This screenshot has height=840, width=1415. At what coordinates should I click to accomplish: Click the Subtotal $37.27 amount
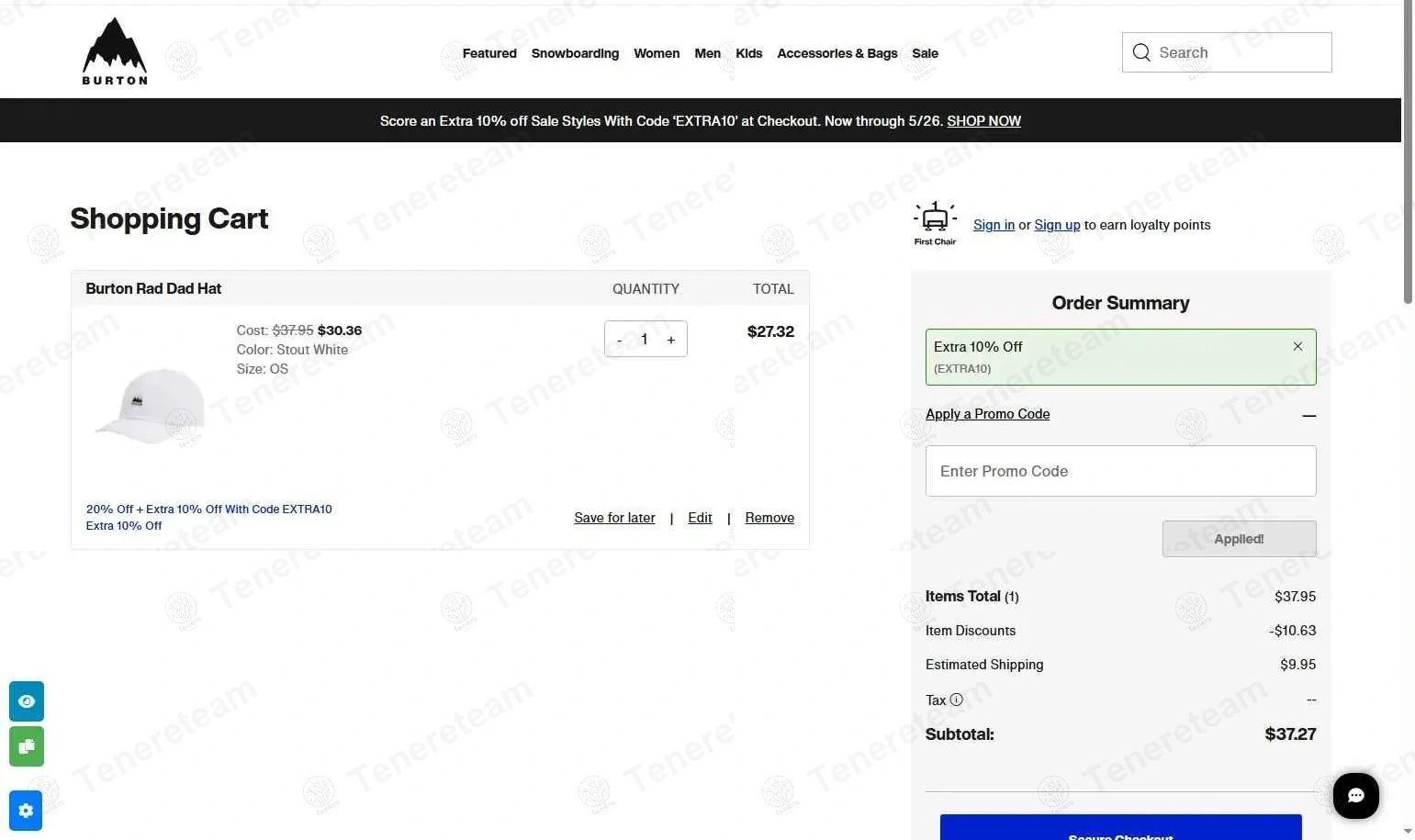(x=1290, y=734)
